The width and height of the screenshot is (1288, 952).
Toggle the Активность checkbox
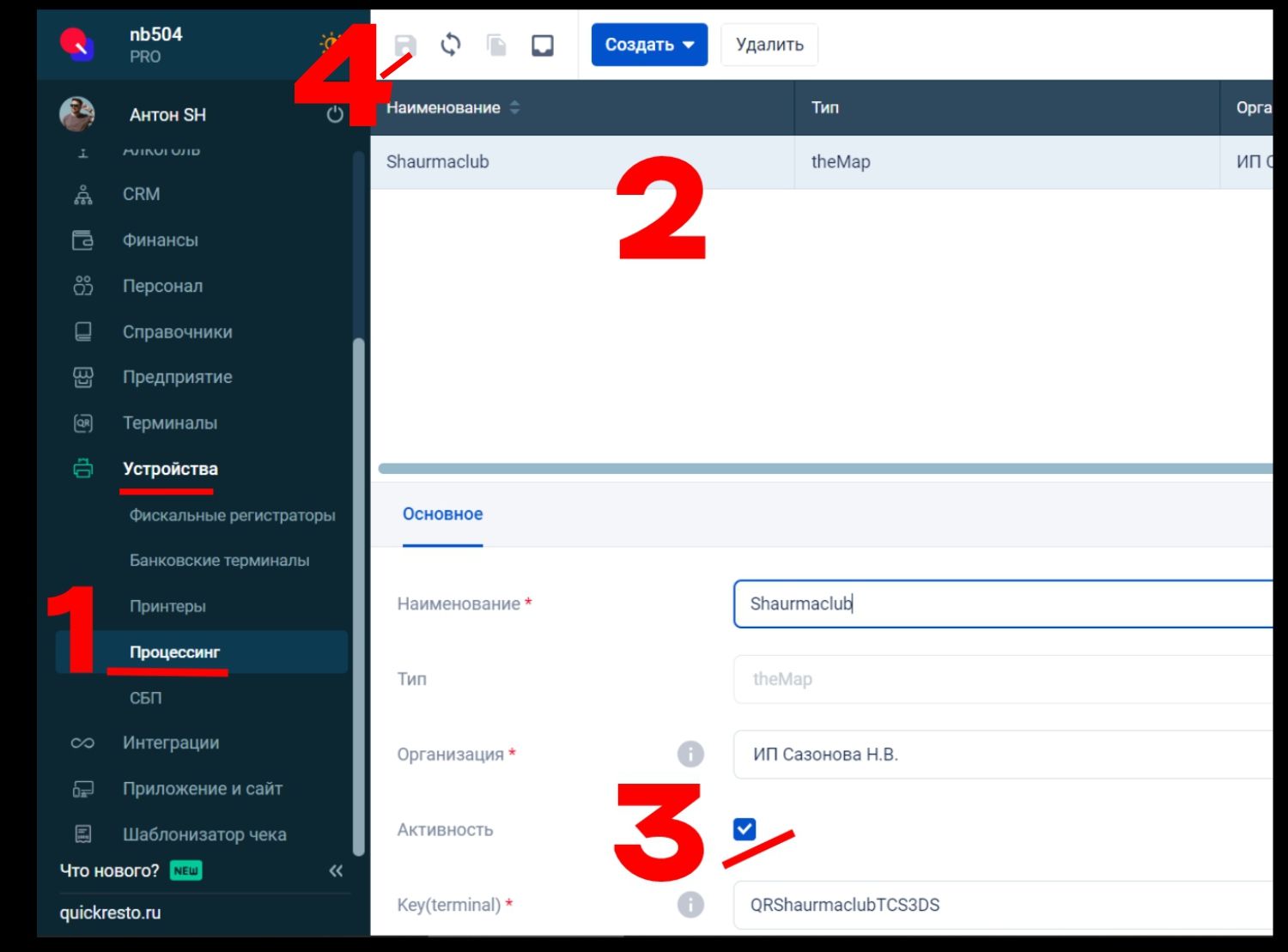coord(744,829)
